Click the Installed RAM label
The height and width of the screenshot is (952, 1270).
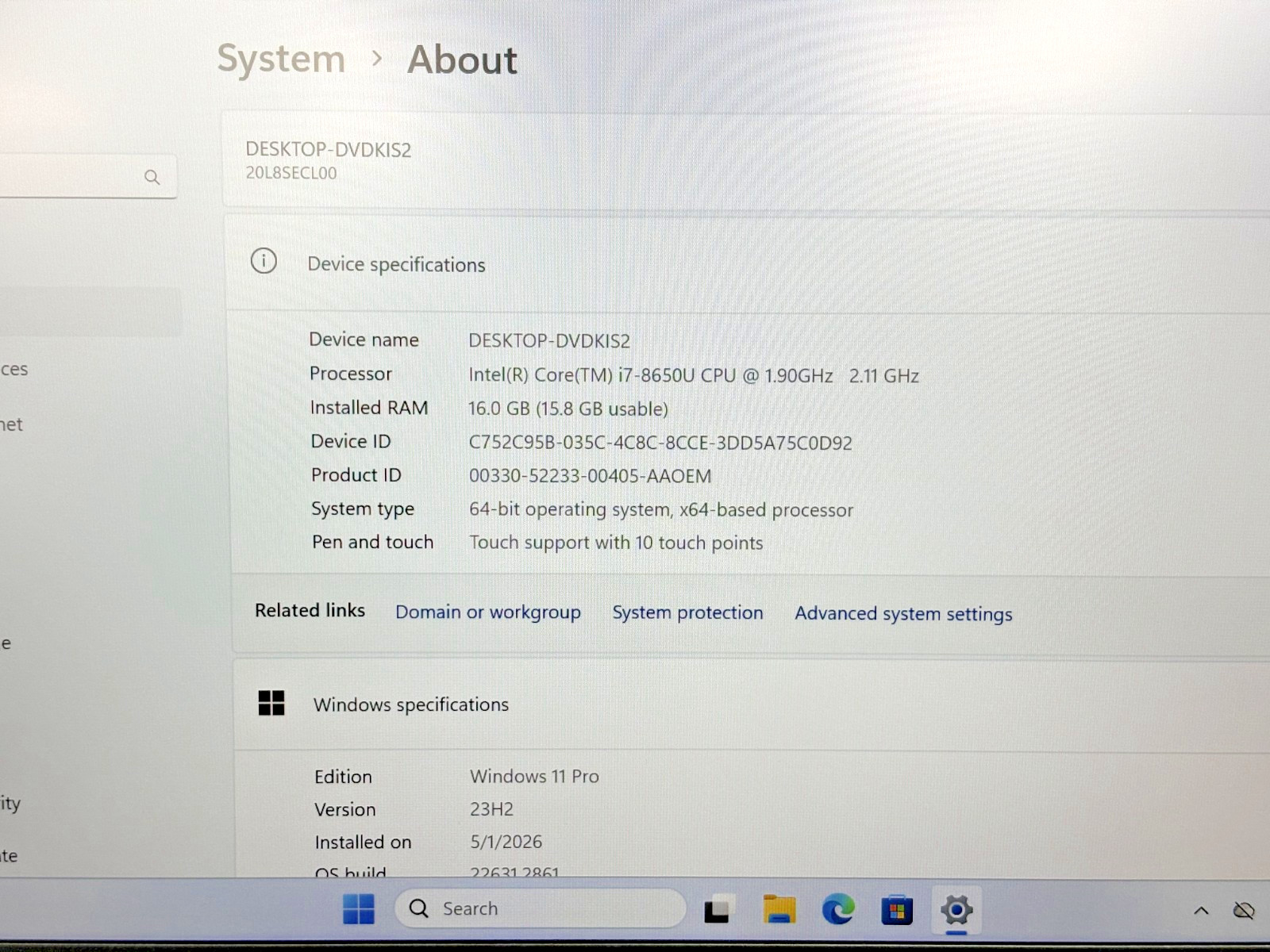click(x=368, y=407)
